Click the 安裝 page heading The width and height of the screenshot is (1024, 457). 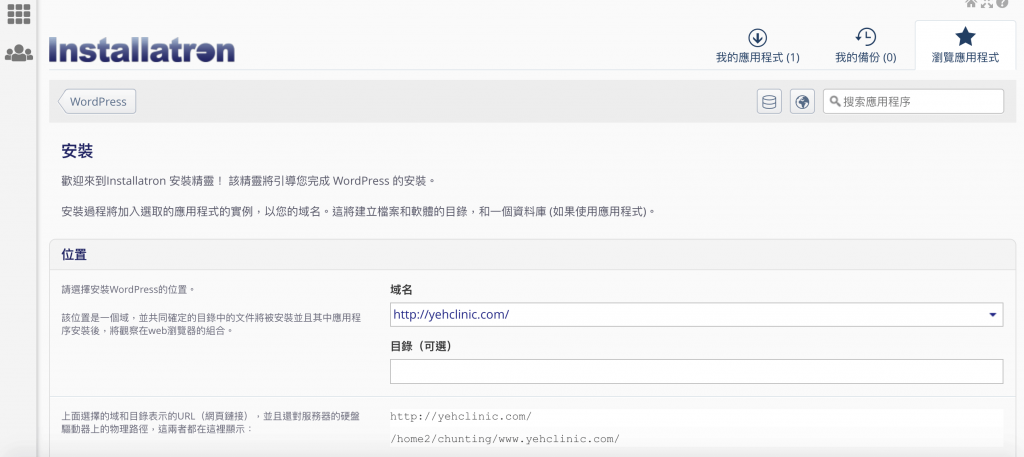[77, 151]
